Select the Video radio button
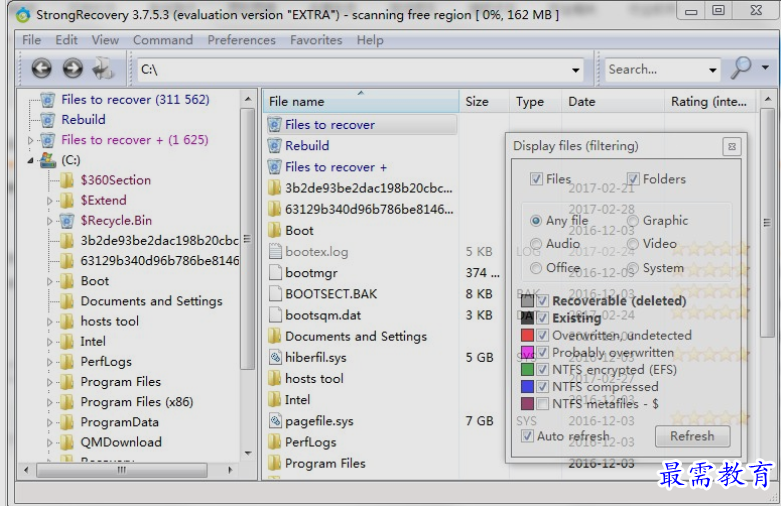 pyautogui.click(x=633, y=244)
